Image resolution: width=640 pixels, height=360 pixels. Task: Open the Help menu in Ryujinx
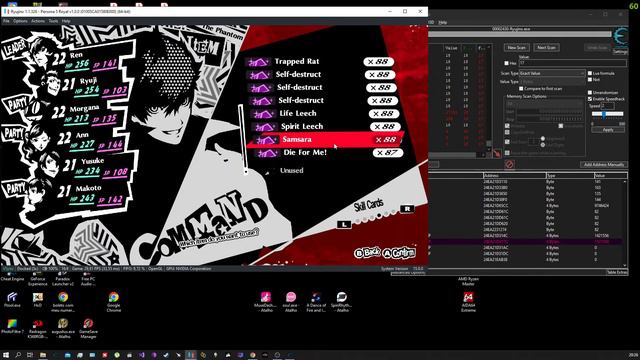pyautogui.click(x=66, y=21)
